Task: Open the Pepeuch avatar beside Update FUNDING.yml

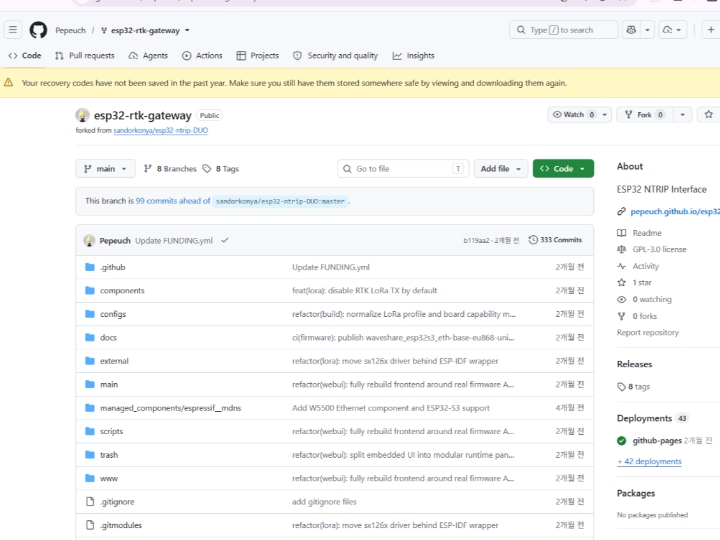Action: pos(89,241)
